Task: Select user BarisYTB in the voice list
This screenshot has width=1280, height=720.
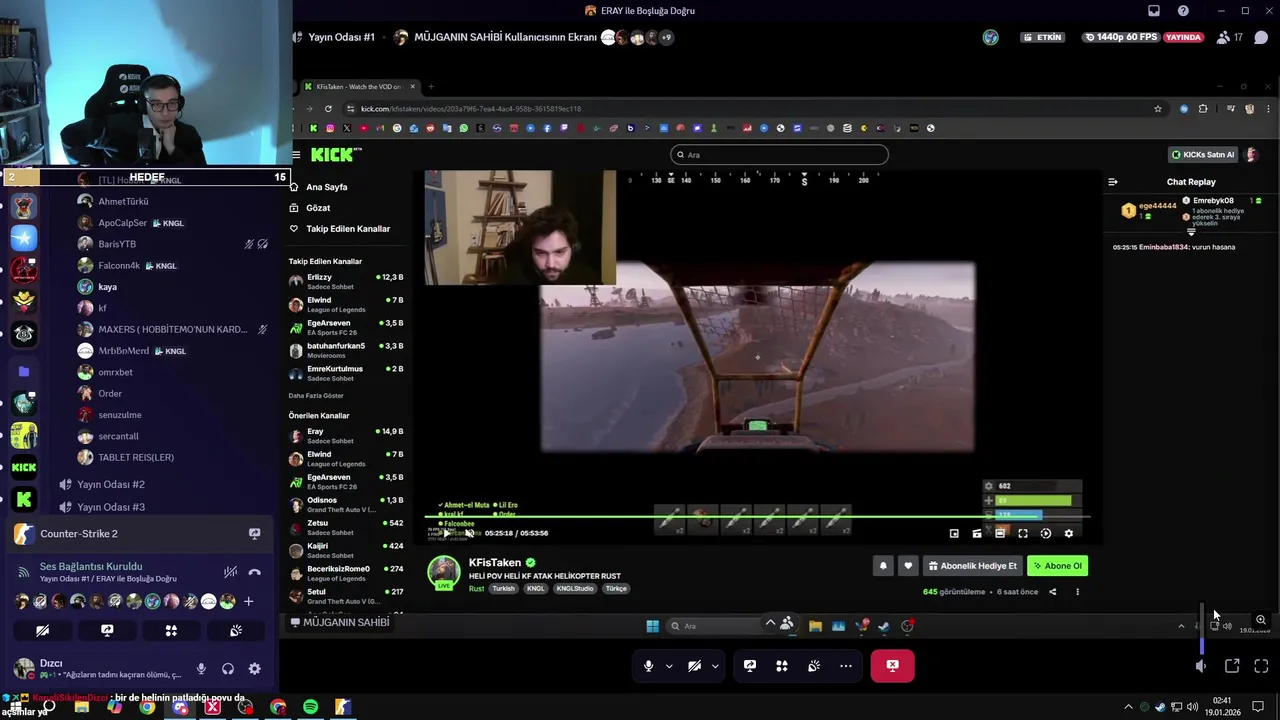Action: coord(117,244)
